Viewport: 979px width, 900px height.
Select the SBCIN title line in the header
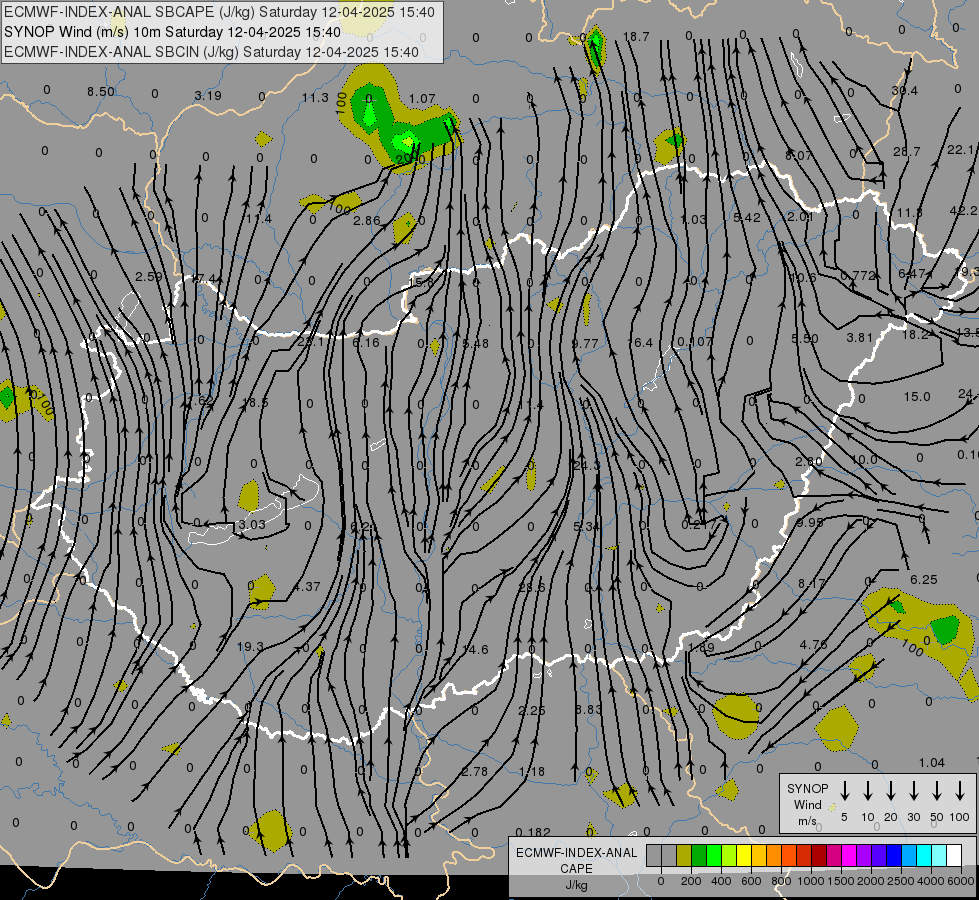point(211,52)
